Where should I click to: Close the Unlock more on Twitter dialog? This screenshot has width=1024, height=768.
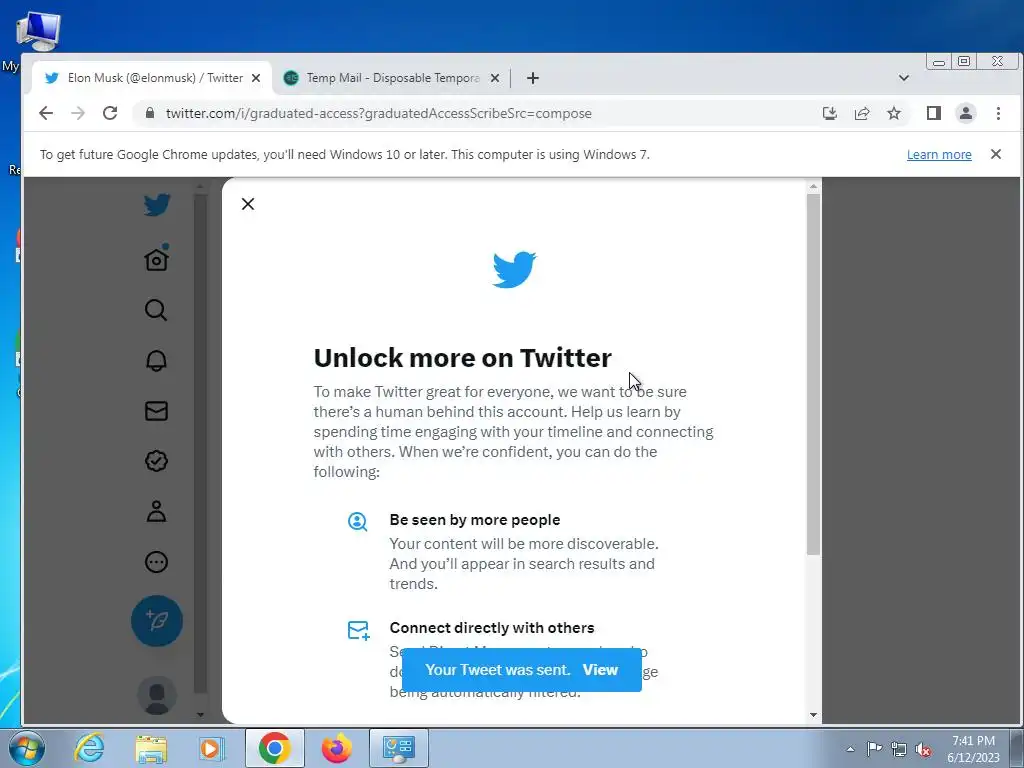248,204
